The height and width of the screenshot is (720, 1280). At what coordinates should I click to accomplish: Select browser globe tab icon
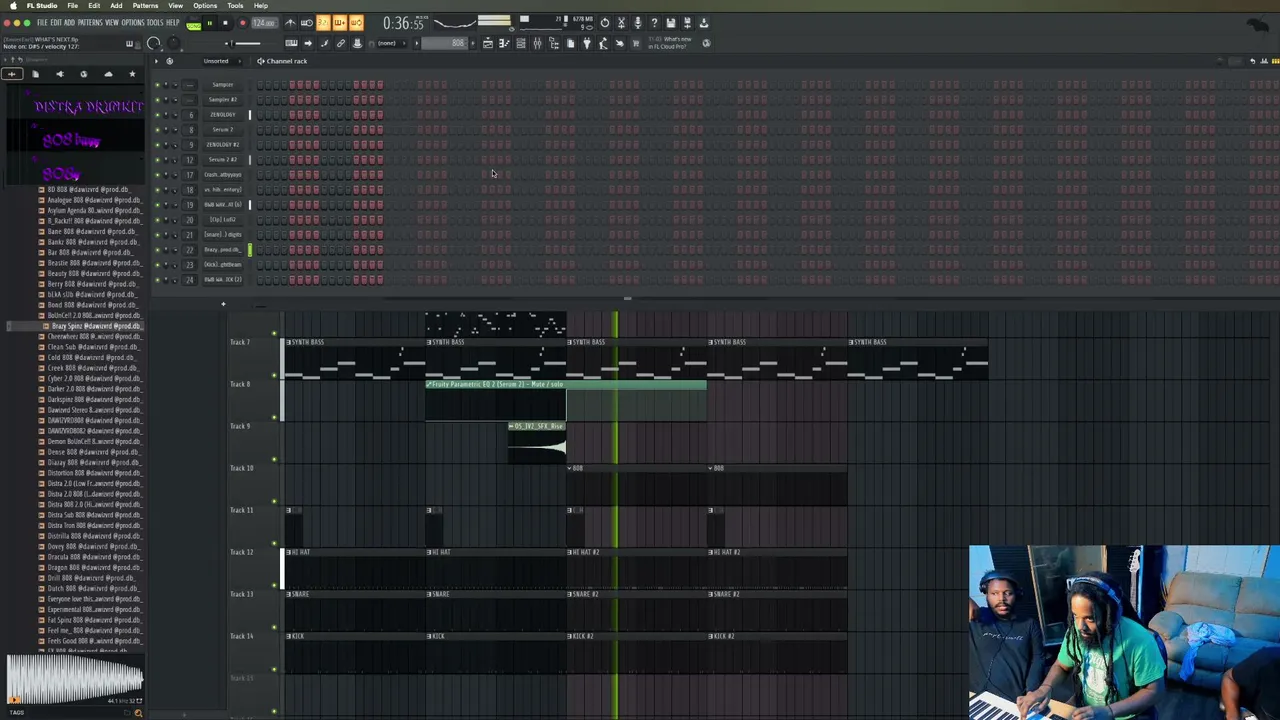pyautogui.click(x=83, y=74)
